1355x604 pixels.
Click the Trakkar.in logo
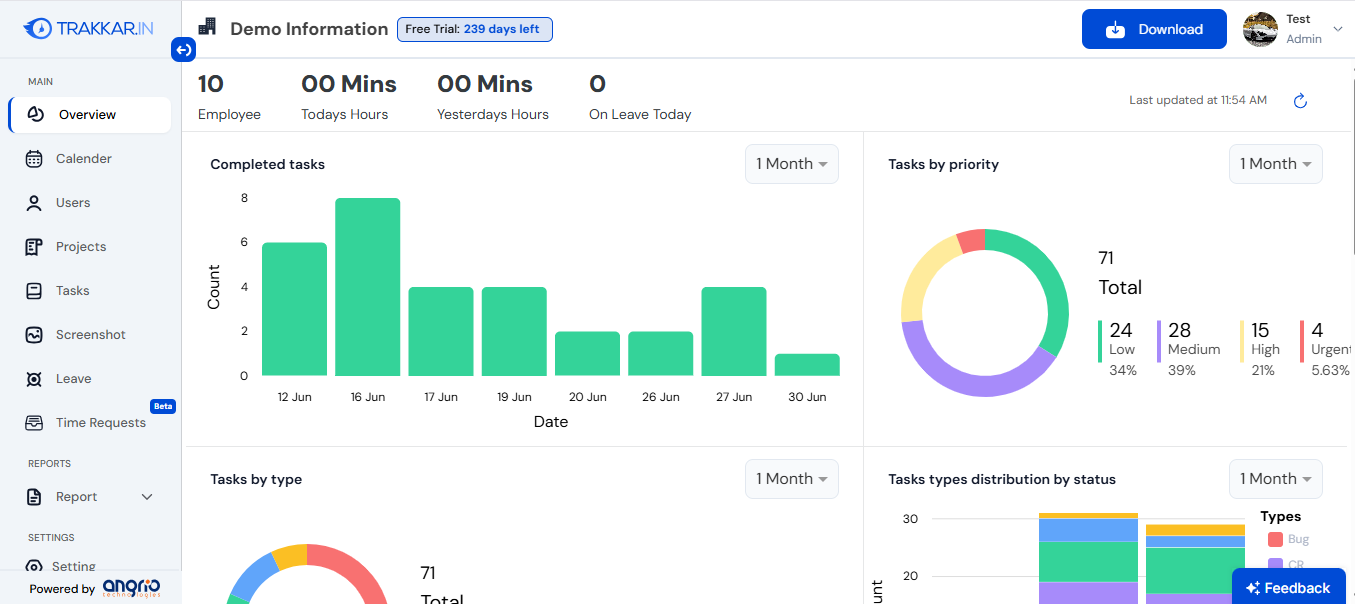point(89,28)
